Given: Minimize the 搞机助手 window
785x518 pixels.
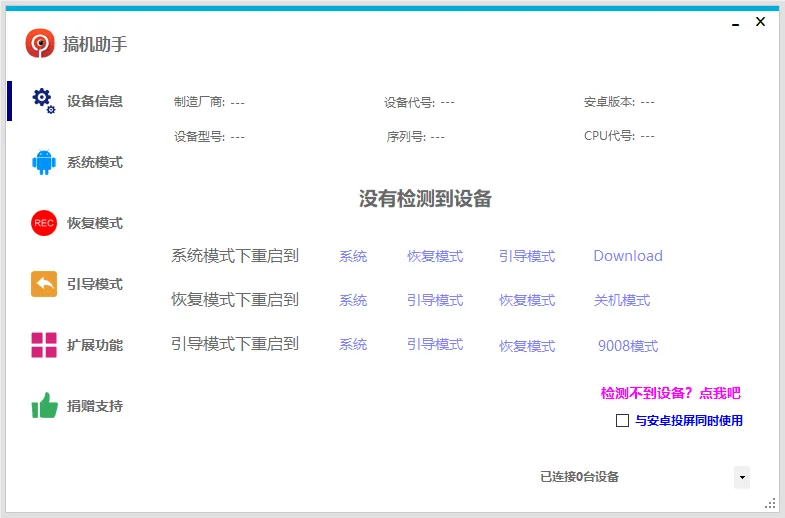Looking at the screenshot, I should click(x=735, y=23).
